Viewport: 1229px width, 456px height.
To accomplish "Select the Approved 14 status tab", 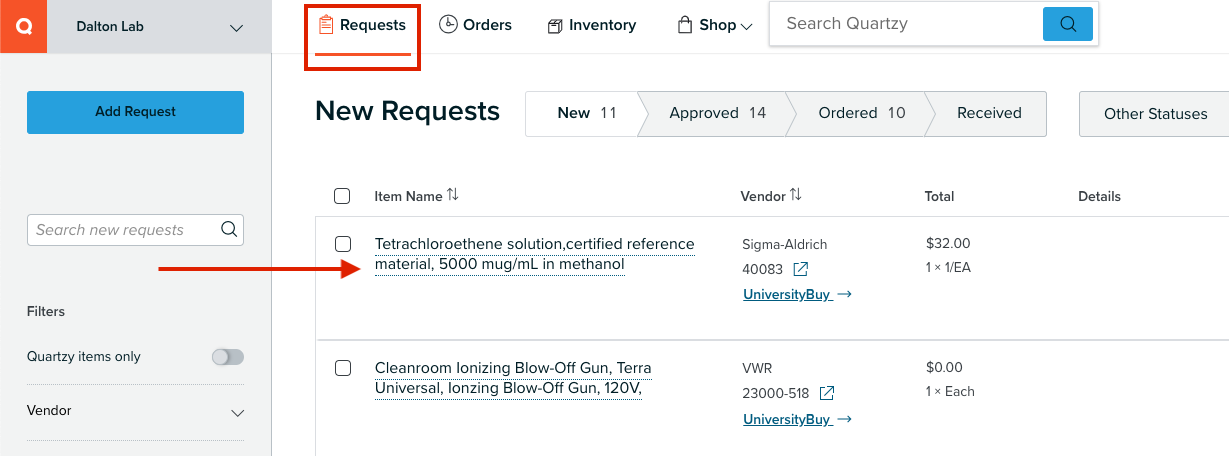I will pyautogui.click(x=717, y=113).
